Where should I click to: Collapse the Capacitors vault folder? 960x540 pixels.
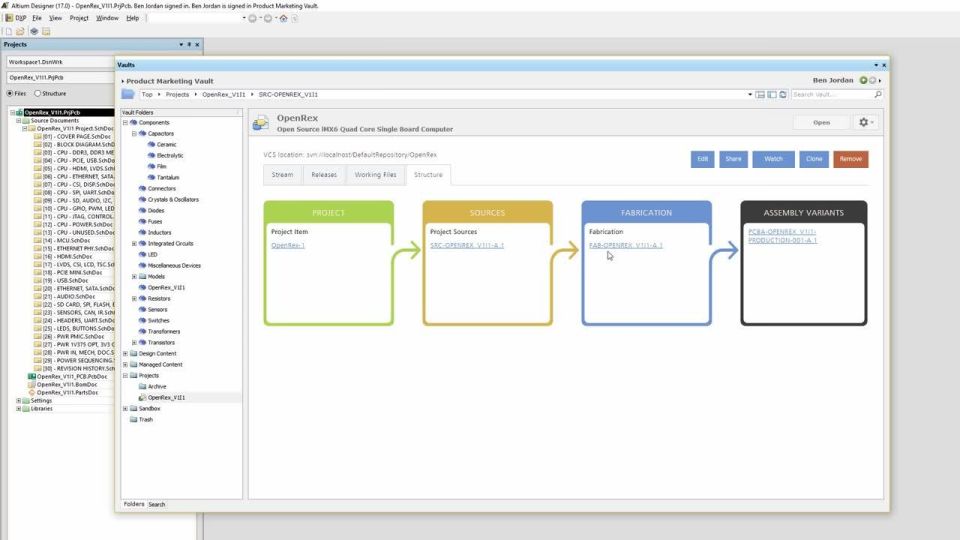(134, 133)
